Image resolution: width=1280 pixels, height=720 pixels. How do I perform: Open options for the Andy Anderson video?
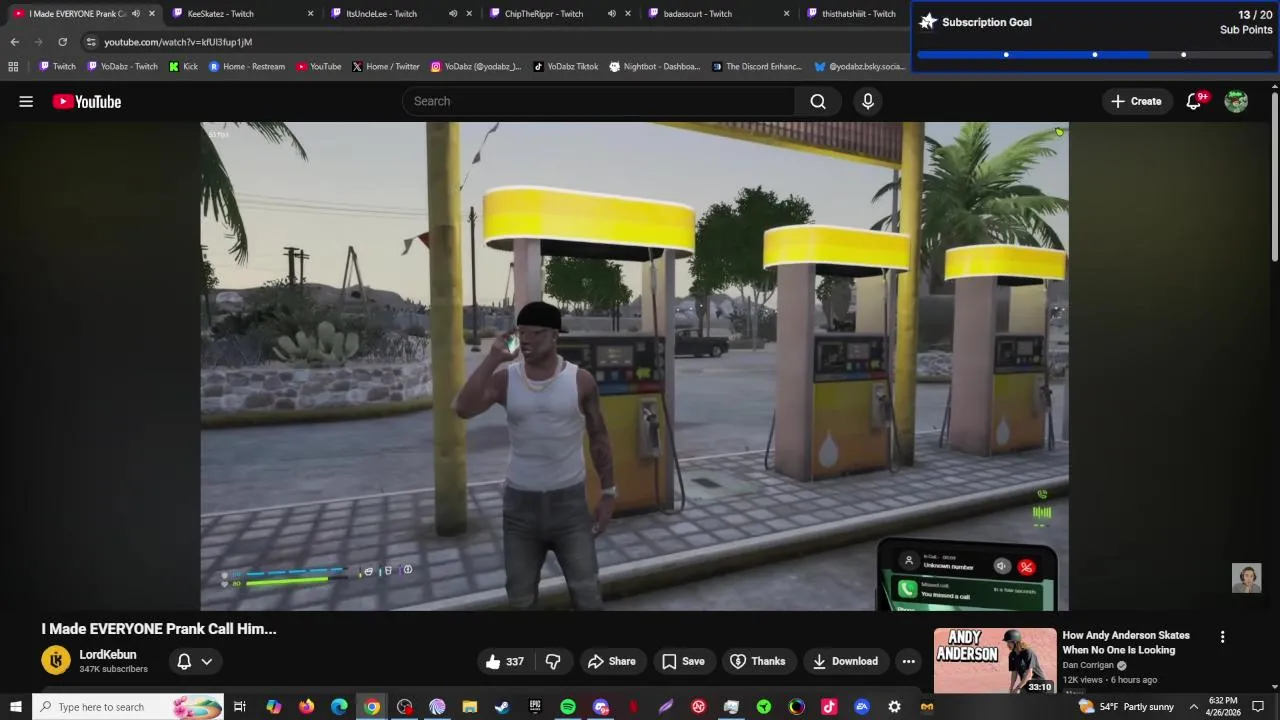tap(1222, 637)
